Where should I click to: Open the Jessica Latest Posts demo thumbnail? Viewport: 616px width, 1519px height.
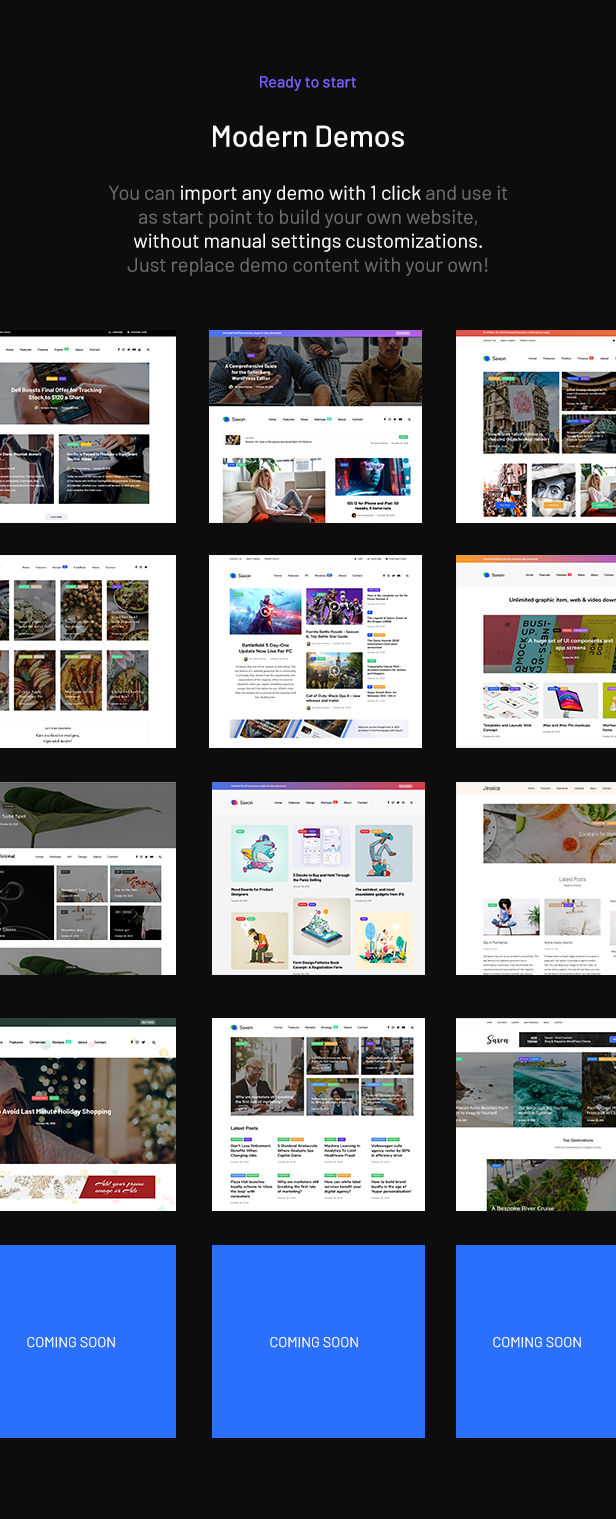pyautogui.click(x=536, y=878)
